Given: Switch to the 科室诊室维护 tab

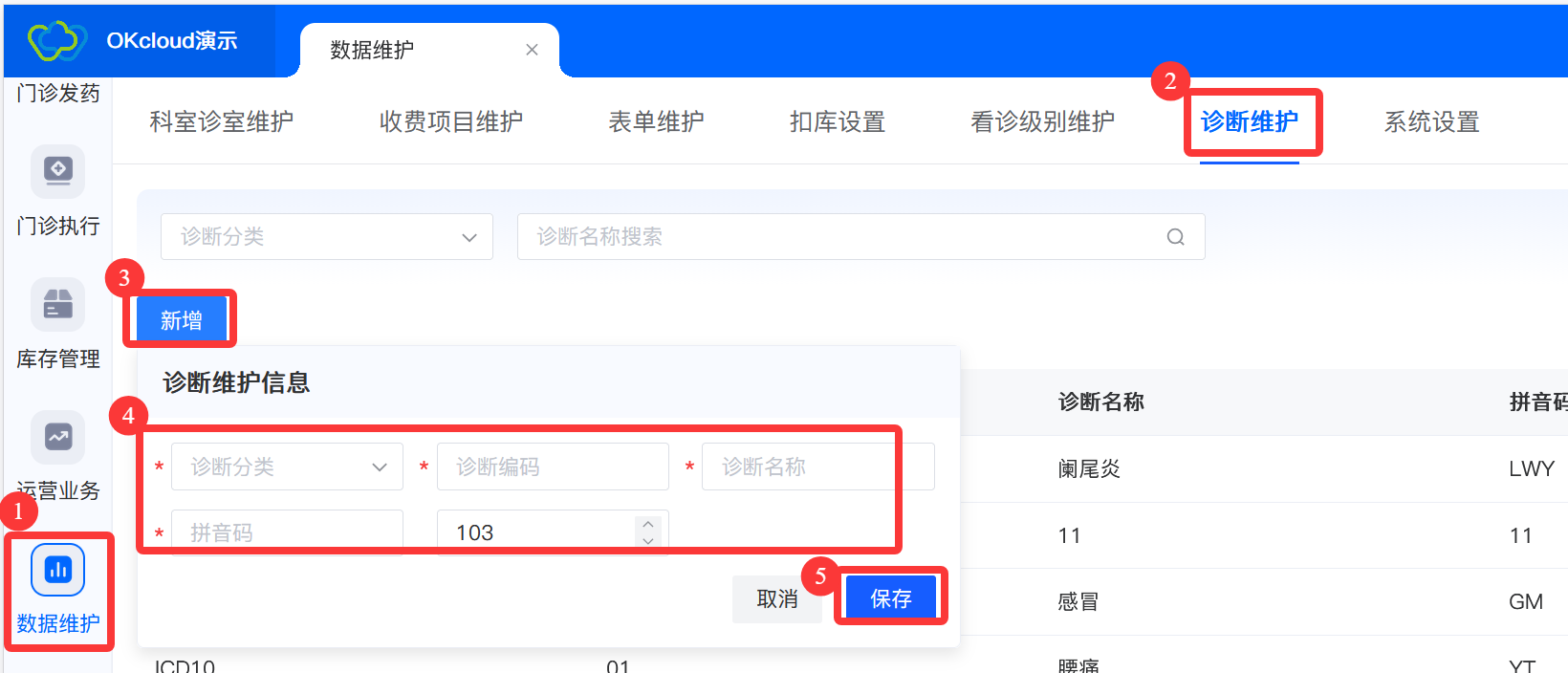Looking at the screenshot, I should coord(221,122).
